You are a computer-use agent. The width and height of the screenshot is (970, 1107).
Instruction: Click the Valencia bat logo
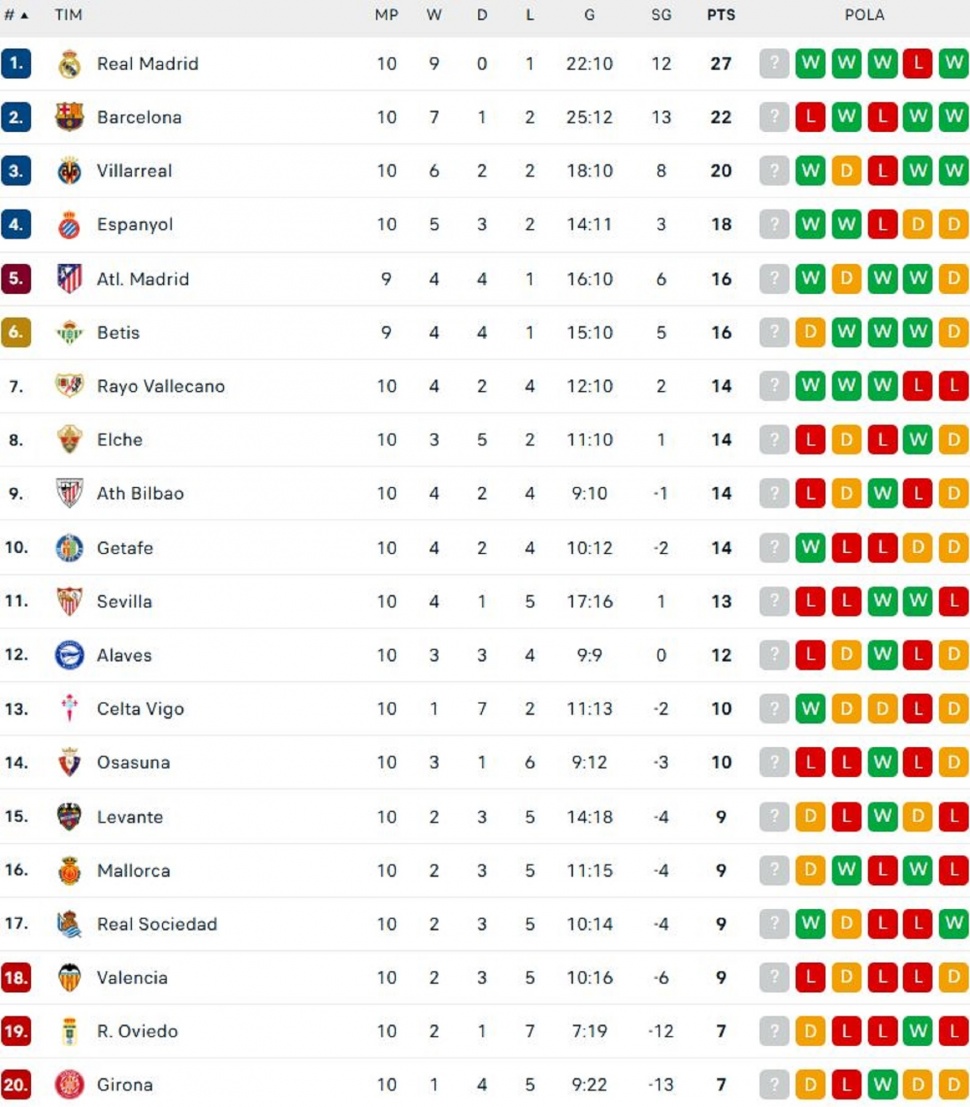tap(69, 978)
